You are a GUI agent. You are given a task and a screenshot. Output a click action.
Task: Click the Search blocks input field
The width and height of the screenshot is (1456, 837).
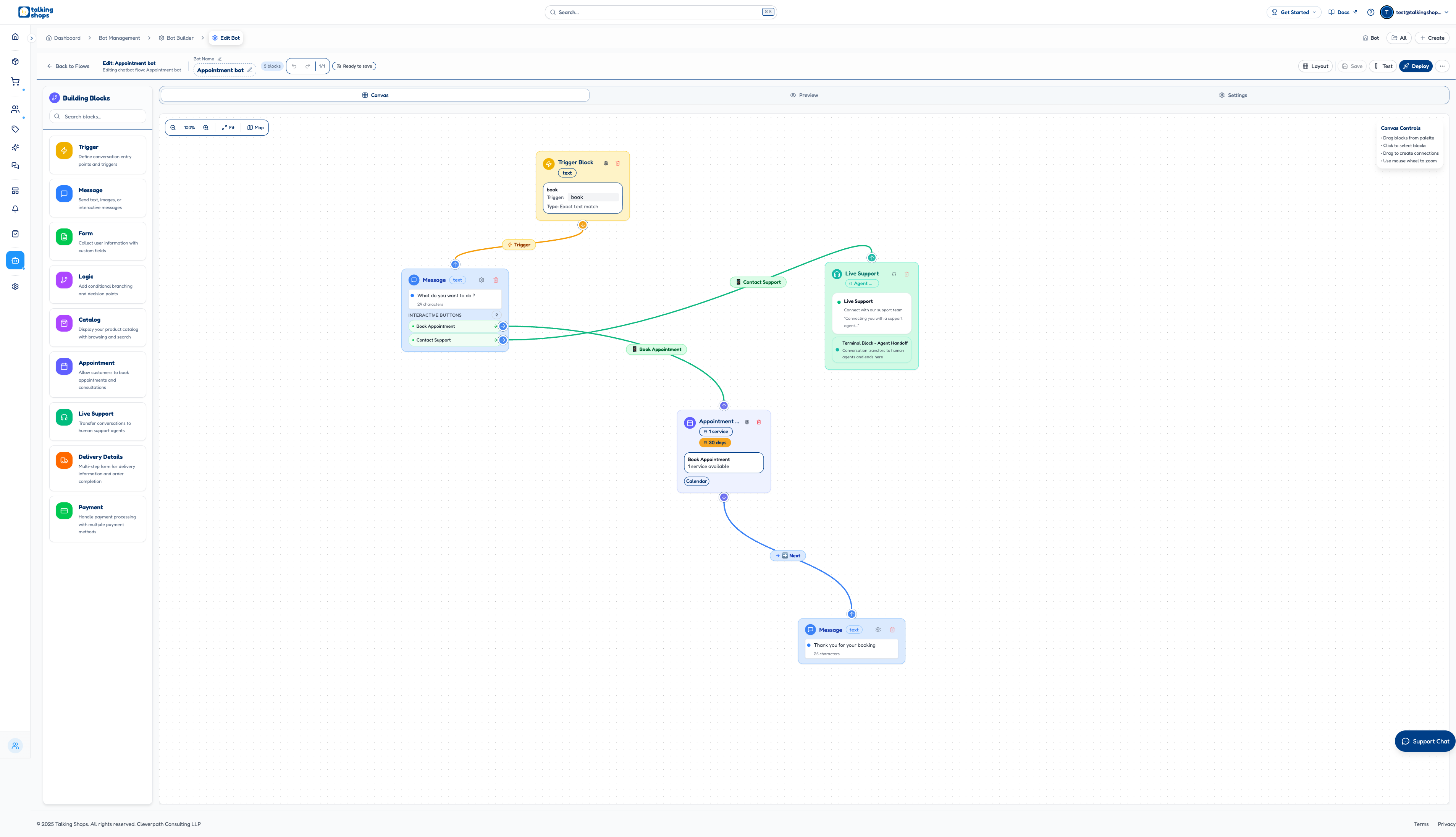pyautogui.click(x=98, y=116)
